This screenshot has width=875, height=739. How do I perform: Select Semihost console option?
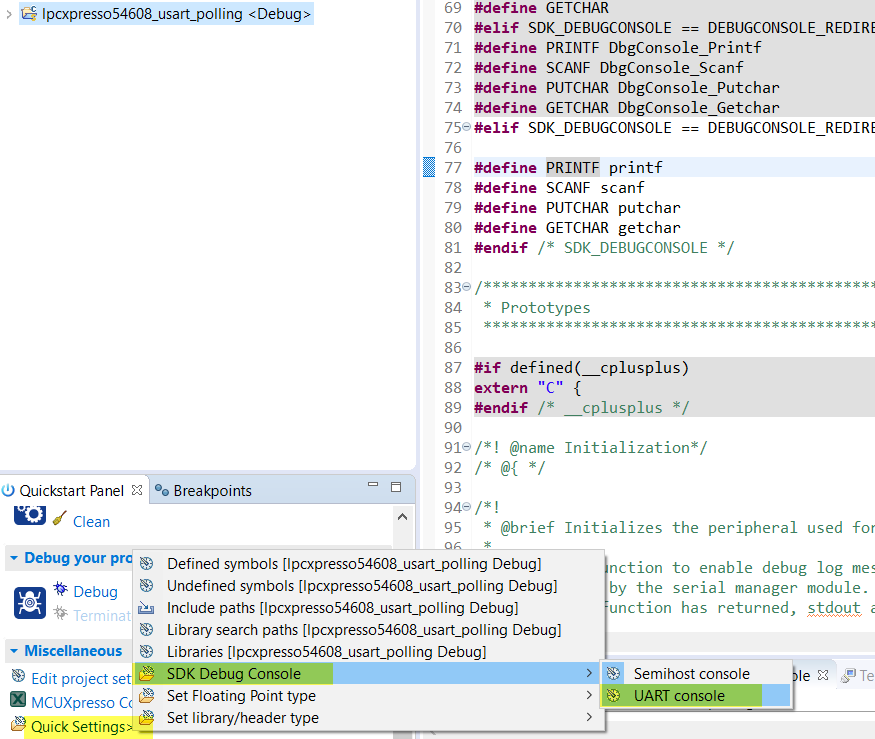pyautogui.click(x=696, y=674)
